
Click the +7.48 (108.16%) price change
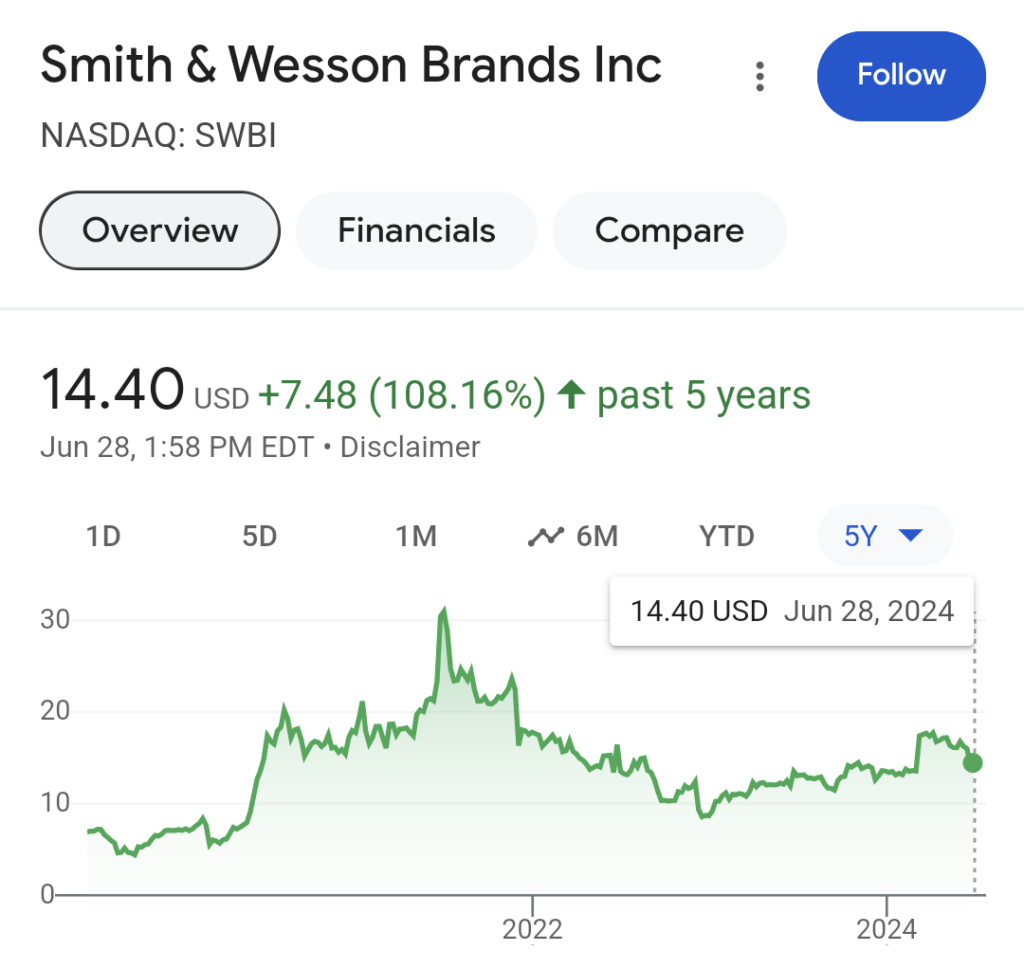(402, 396)
